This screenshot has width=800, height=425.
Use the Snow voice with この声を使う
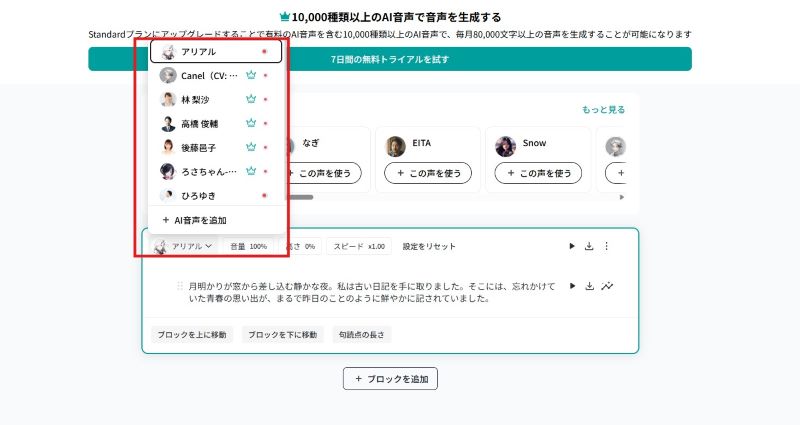(538, 173)
